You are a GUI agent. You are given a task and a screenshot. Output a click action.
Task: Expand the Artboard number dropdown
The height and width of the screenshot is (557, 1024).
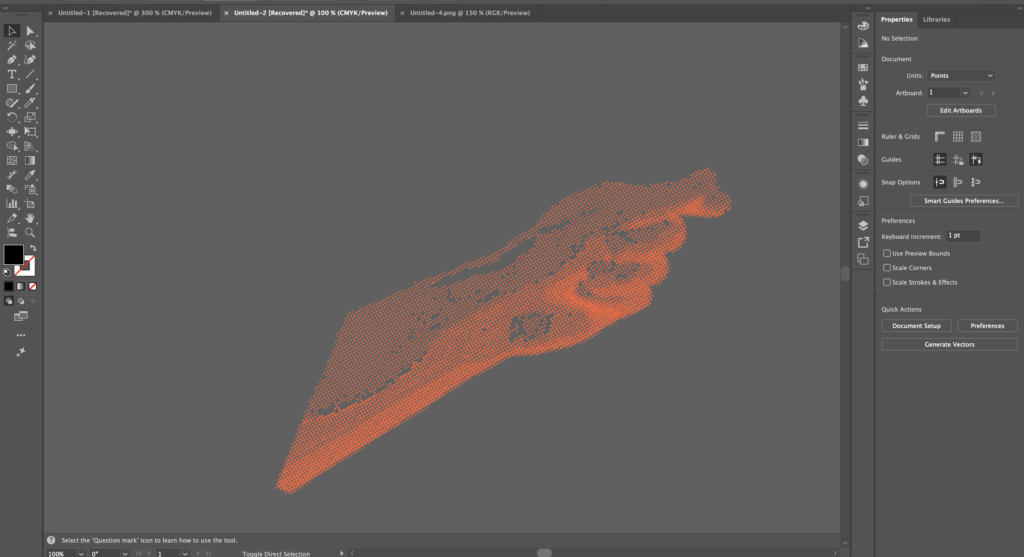(x=964, y=92)
